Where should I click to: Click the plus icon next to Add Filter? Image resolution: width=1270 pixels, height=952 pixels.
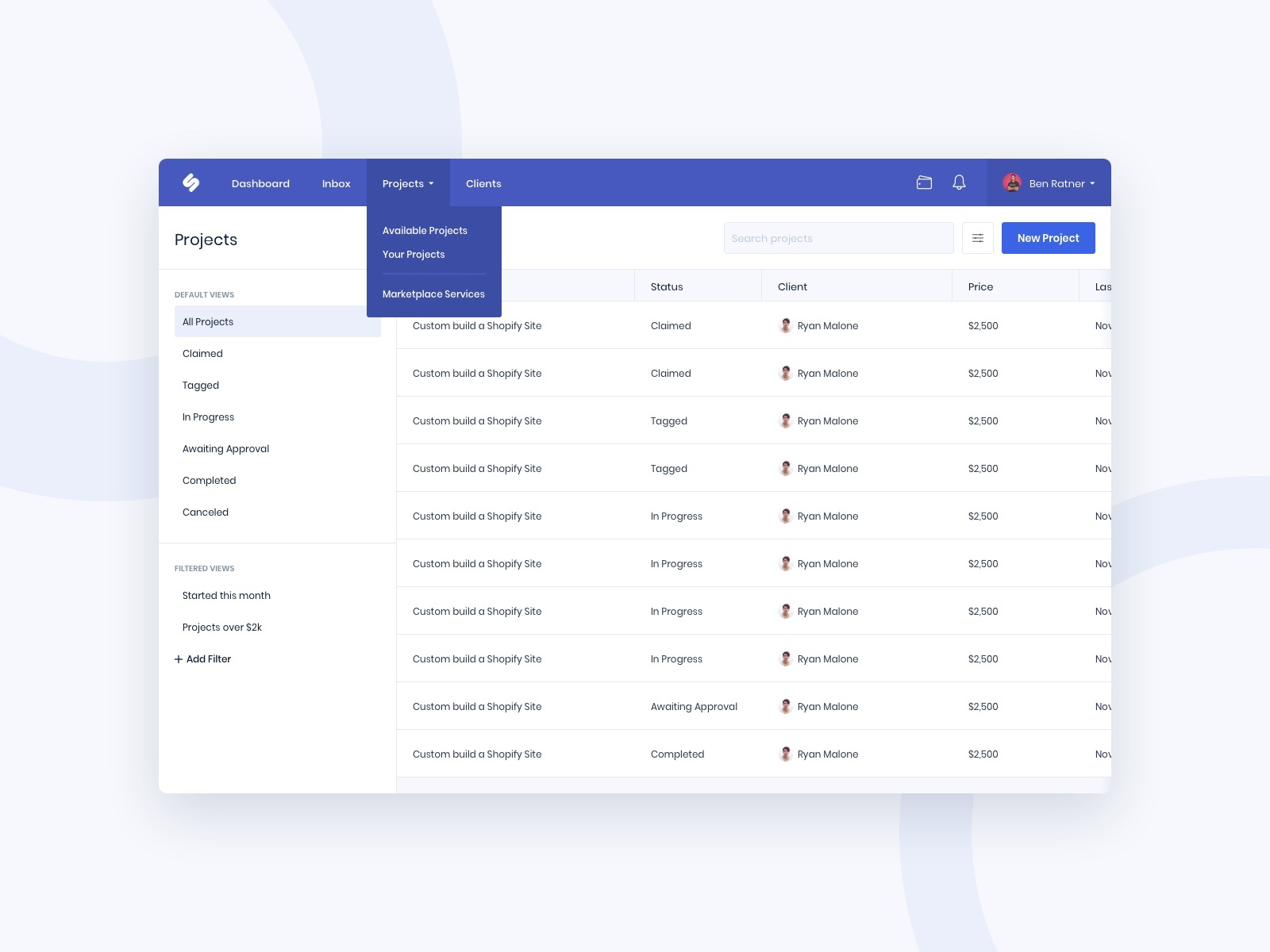pos(178,659)
